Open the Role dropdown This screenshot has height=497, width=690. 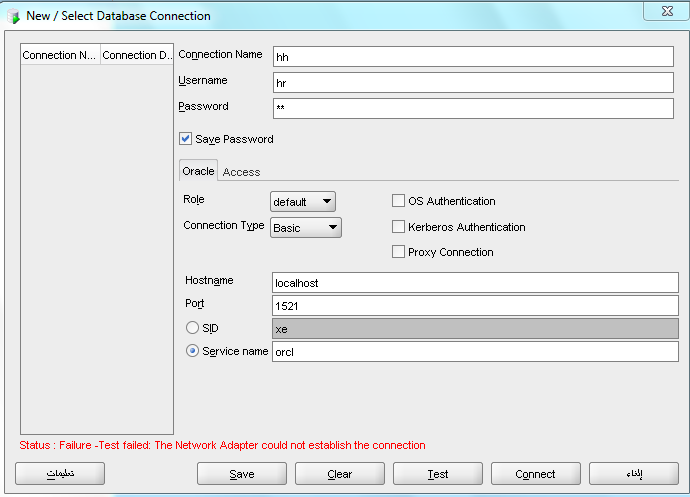tap(303, 202)
